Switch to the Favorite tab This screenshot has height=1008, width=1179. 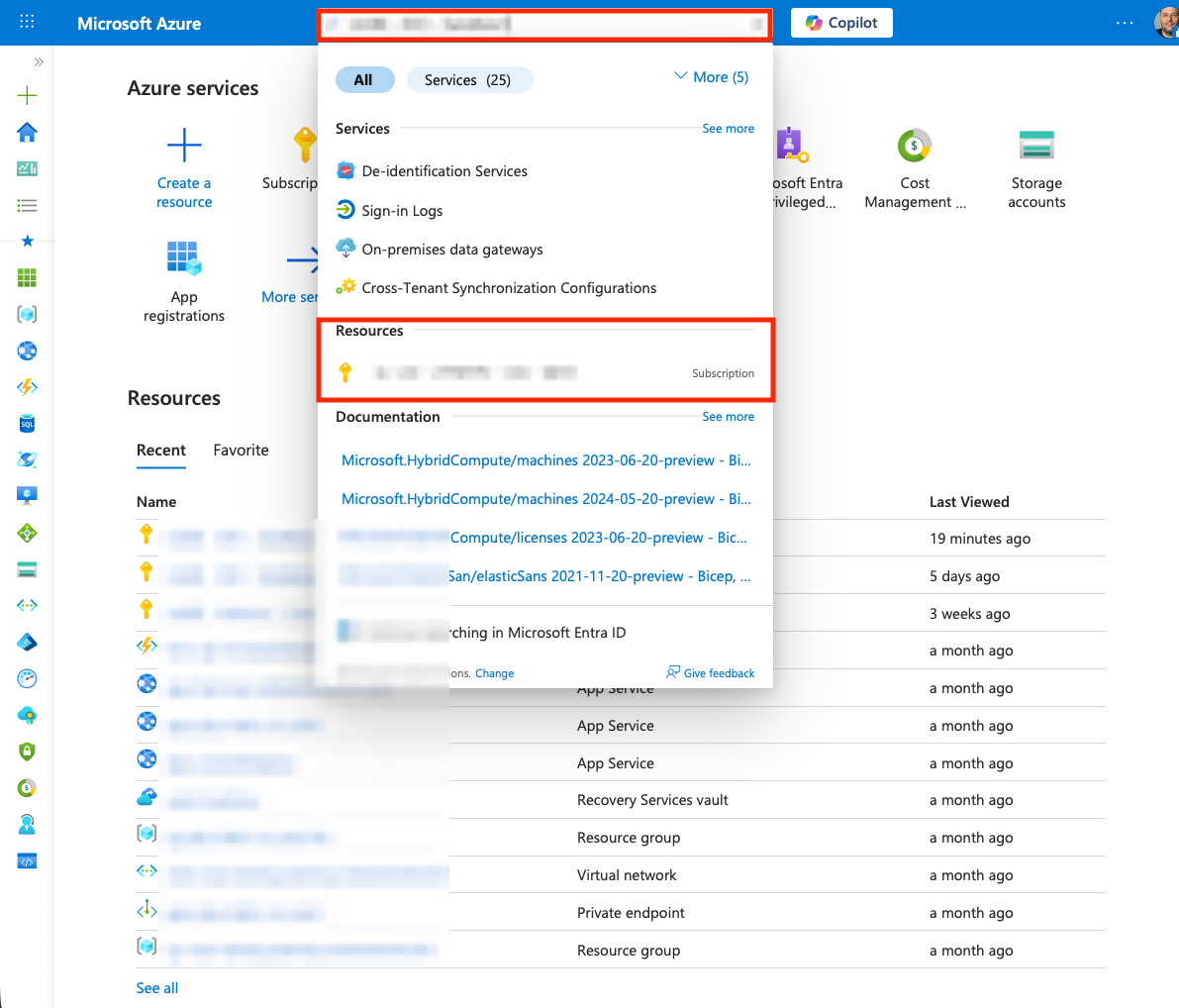coord(241,451)
